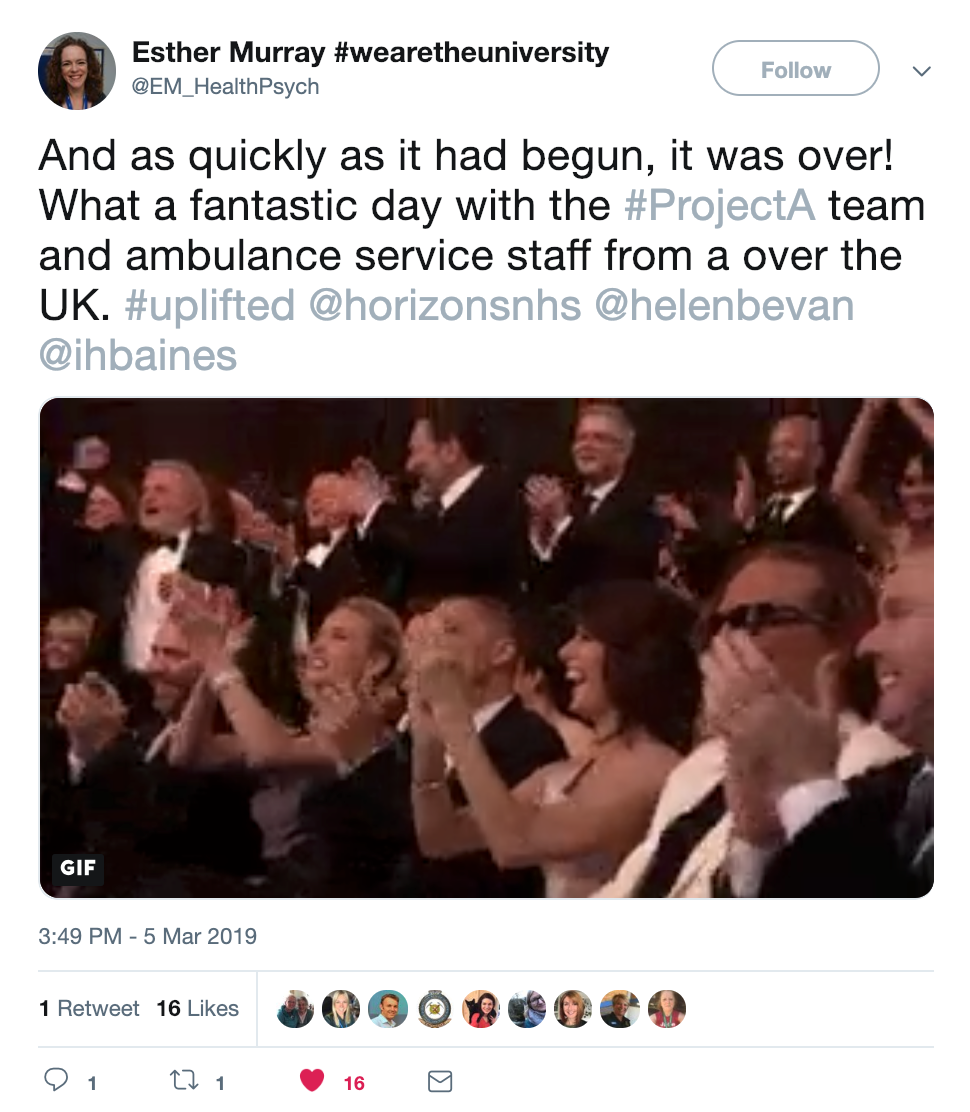
Task: Expand the tweet options chevron
Action: point(921,71)
